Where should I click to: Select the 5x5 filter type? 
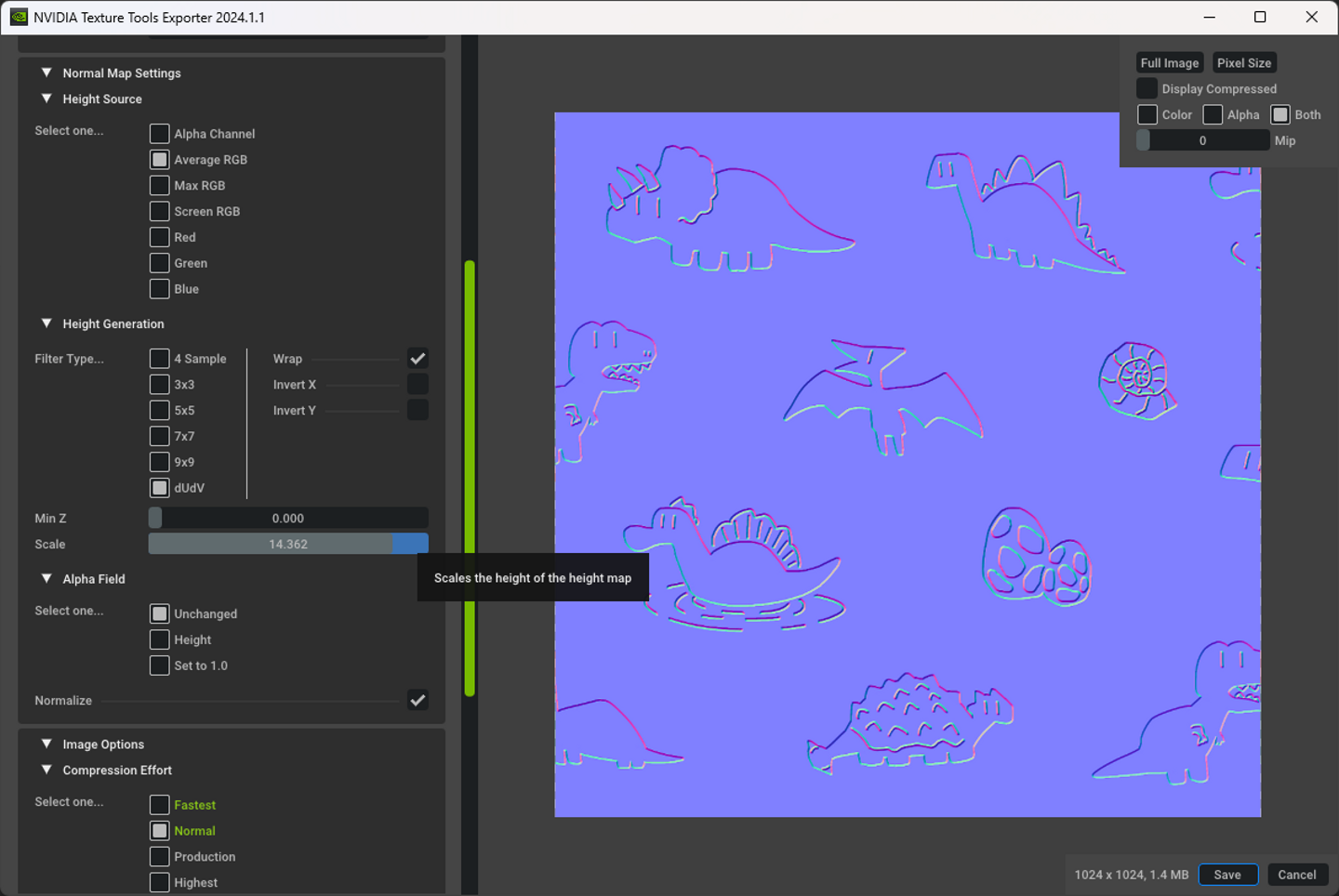[x=160, y=411]
